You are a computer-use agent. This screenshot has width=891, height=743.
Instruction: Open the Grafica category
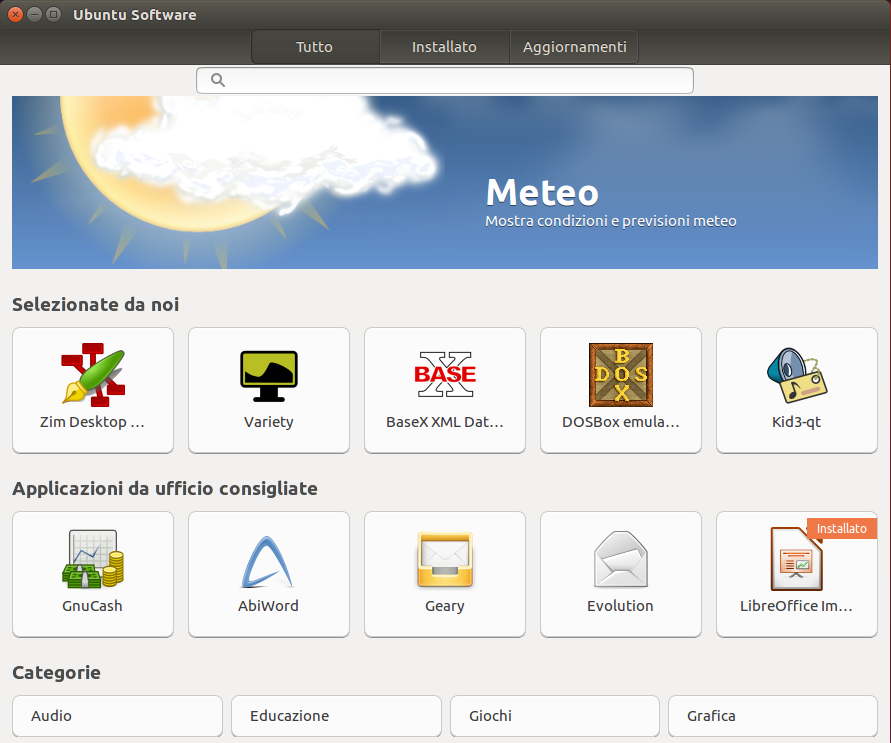pyautogui.click(x=773, y=716)
